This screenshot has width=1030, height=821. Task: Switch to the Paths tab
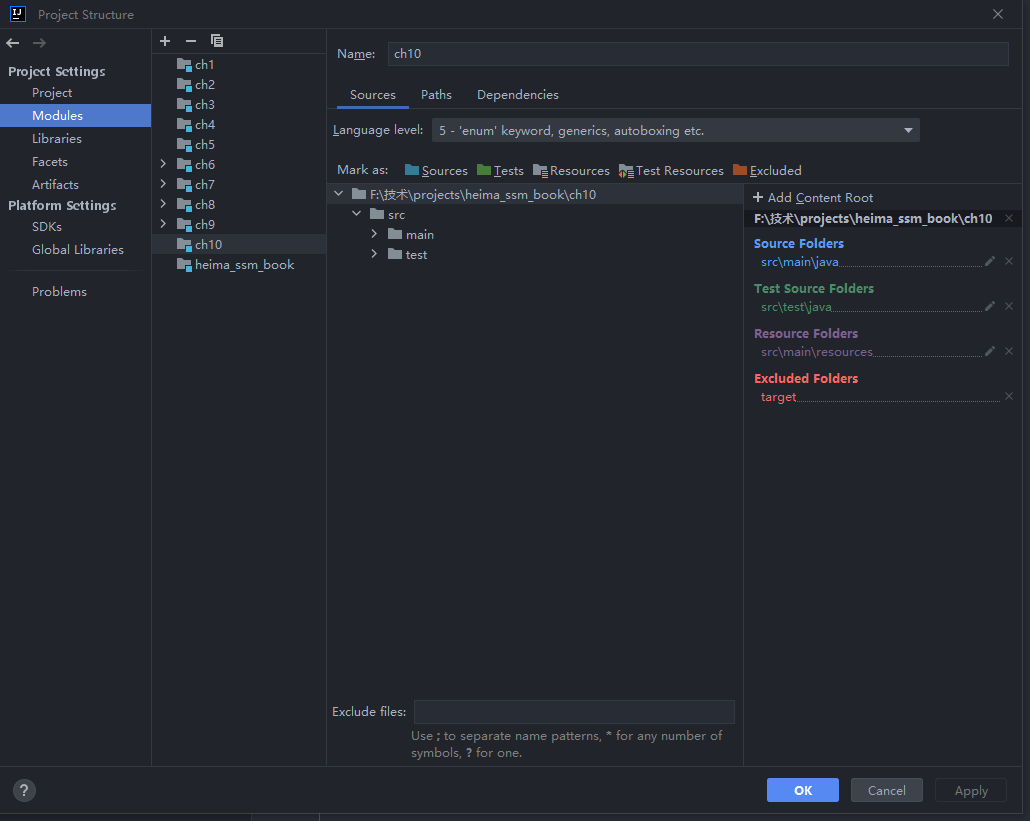pyautogui.click(x=436, y=95)
